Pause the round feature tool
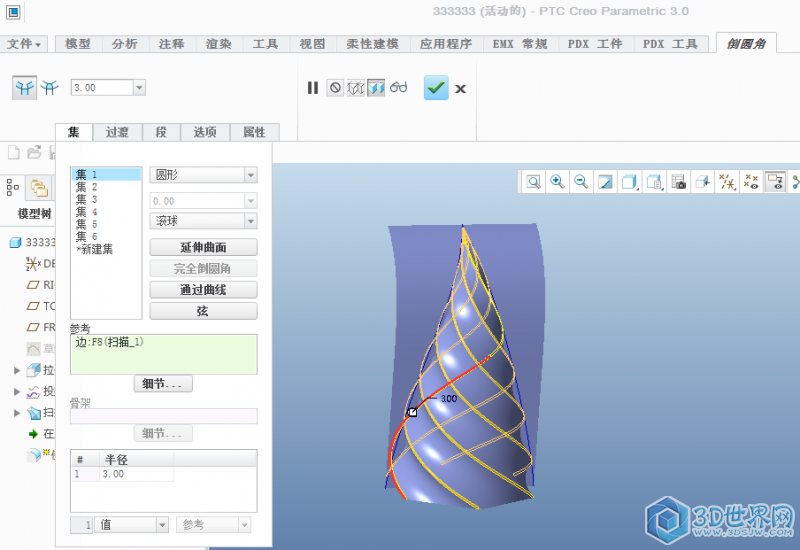Image resolution: width=800 pixels, height=550 pixels. click(313, 88)
